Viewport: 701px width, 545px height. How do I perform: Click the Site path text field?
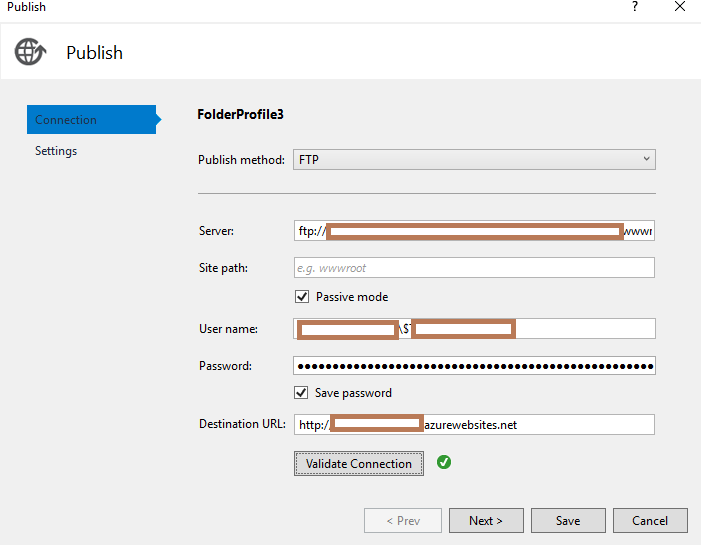pyautogui.click(x=474, y=268)
